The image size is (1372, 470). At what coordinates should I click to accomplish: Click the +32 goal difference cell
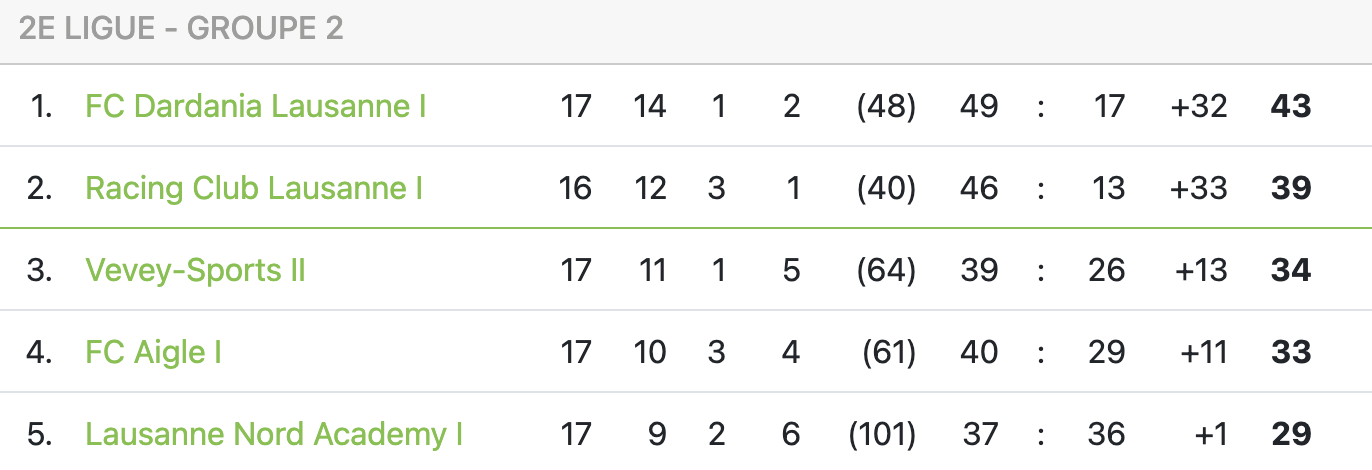pyautogui.click(x=1198, y=106)
